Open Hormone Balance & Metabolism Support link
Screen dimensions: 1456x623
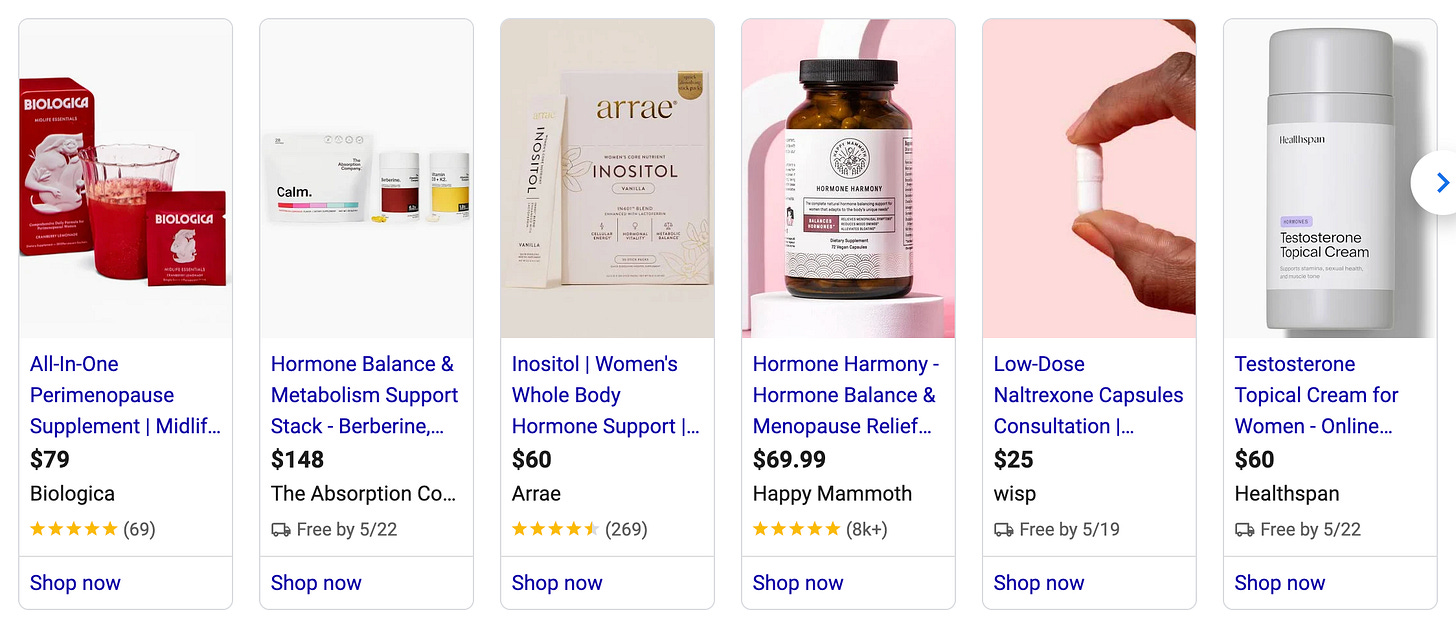coord(365,395)
